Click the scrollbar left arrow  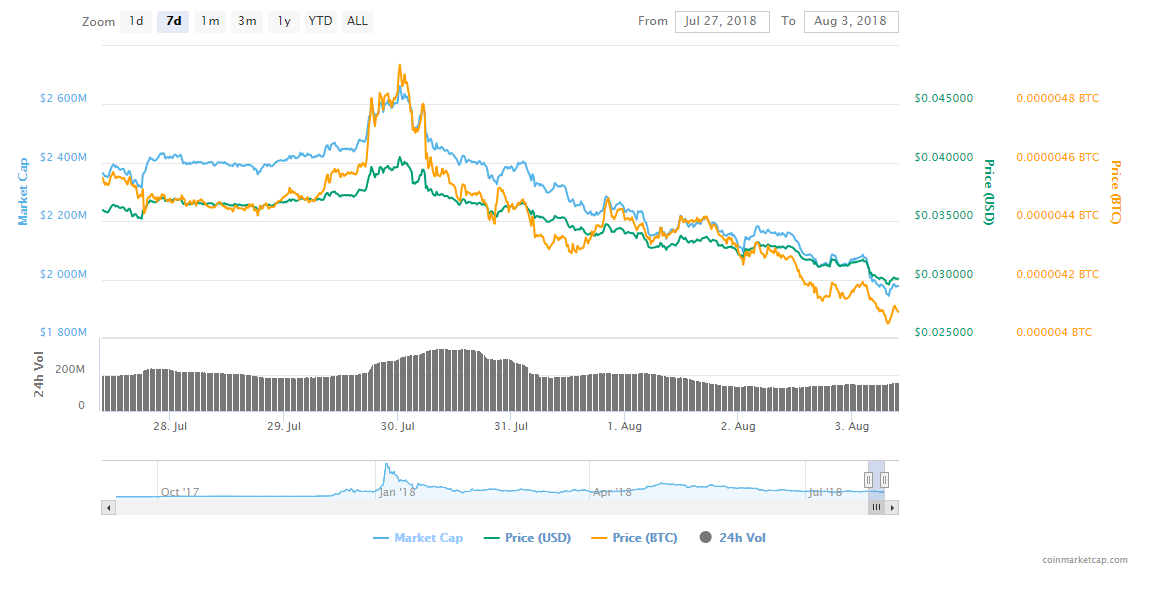108,508
